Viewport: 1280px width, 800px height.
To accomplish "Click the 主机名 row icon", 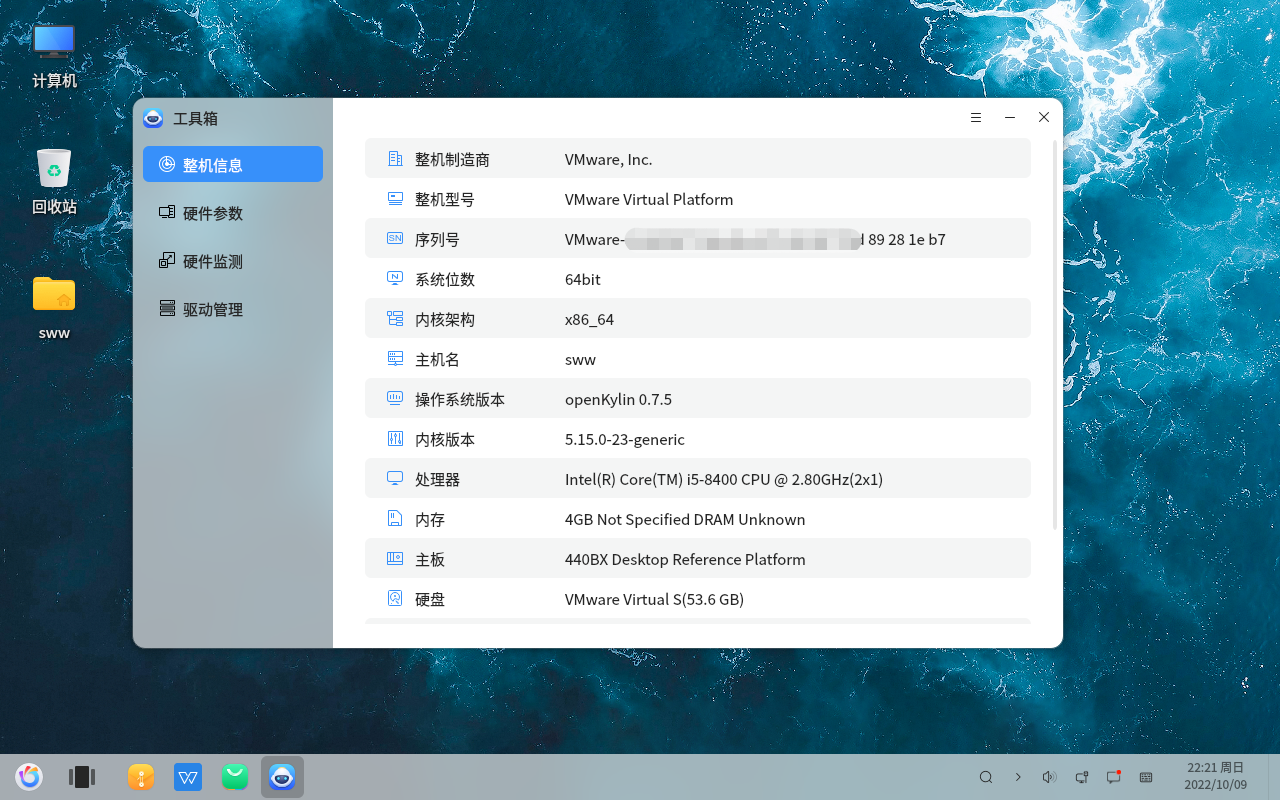I will click(x=395, y=358).
